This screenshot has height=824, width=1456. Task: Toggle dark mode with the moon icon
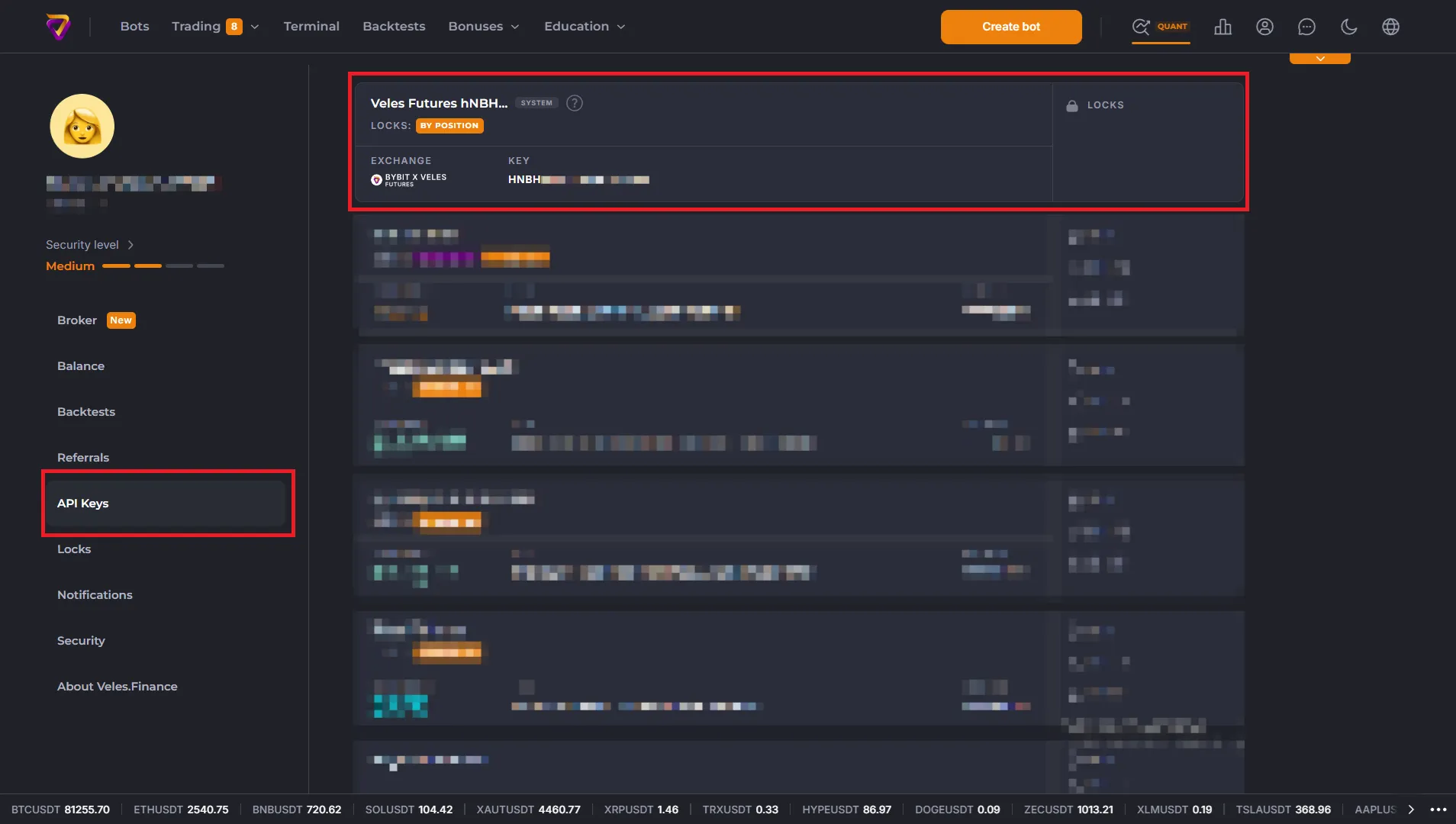[1348, 27]
